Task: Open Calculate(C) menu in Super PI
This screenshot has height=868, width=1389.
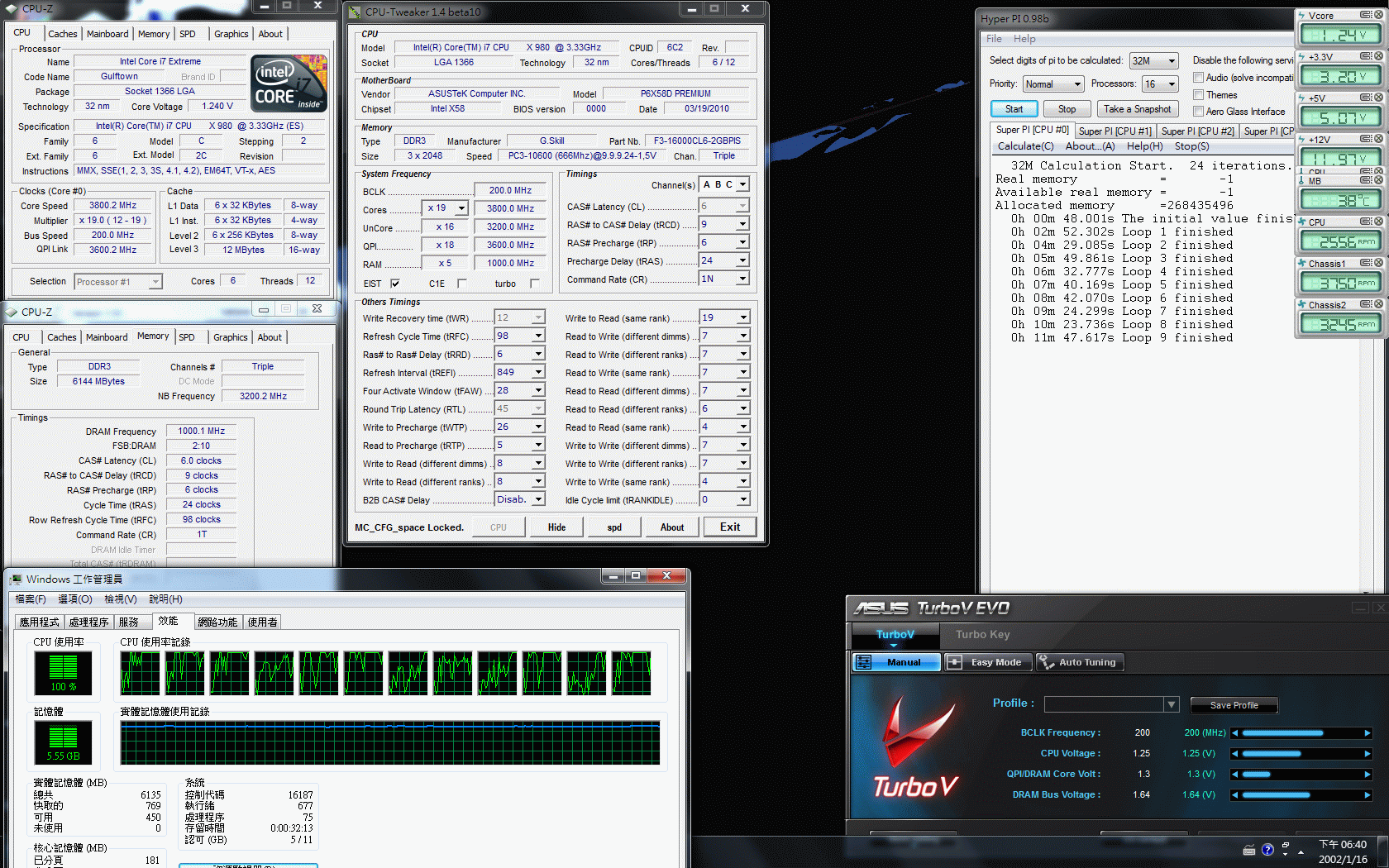Action: click(1025, 146)
